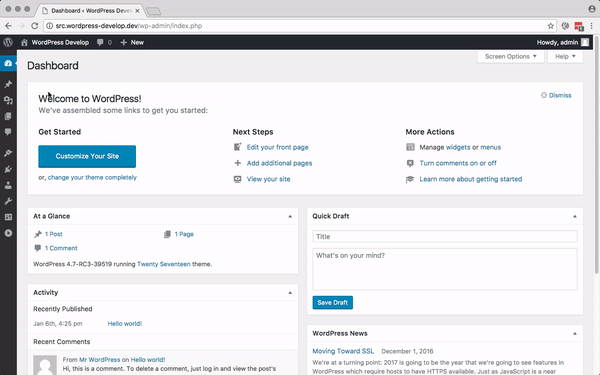This screenshot has width=600, height=375.
Task: Collapse the At a Glance panel
Action: pos(290,217)
